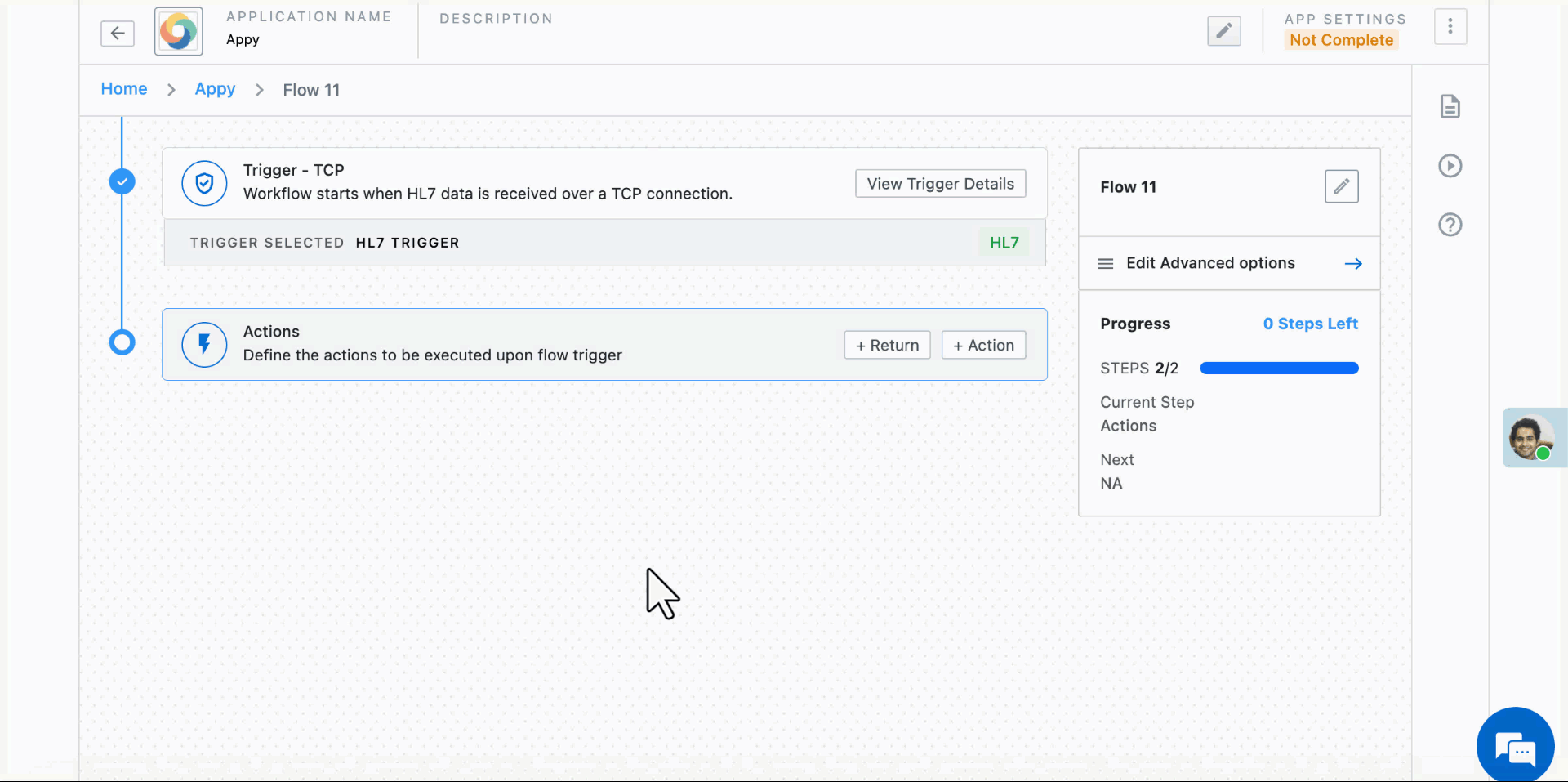This screenshot has width=1568, height=782.
Task: Open the chat support bubble
Action: pyautogui.click(x=1516, y=744)
